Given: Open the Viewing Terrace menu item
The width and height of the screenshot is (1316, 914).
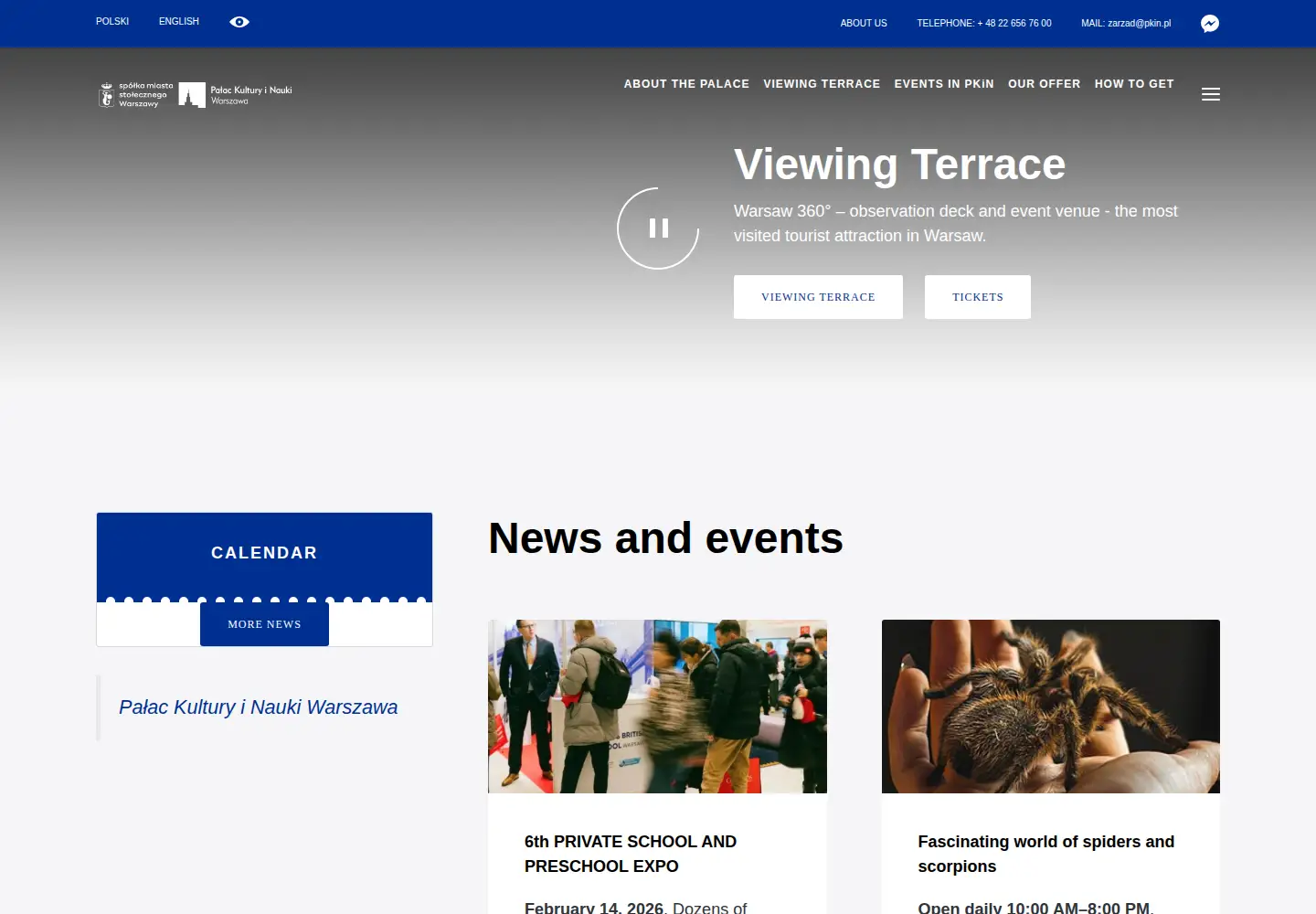Looking at the screenshot, I should [x=822, y=84].
